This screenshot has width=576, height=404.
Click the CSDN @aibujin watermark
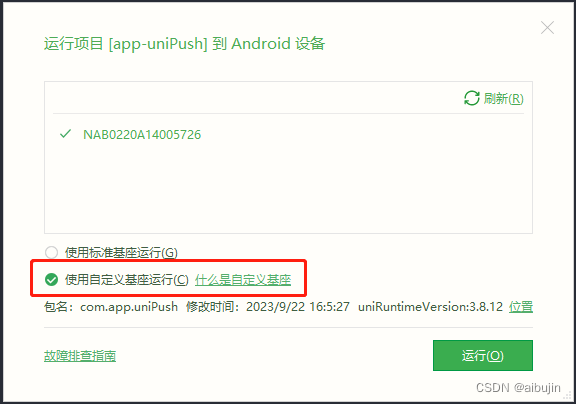[518, 388]
